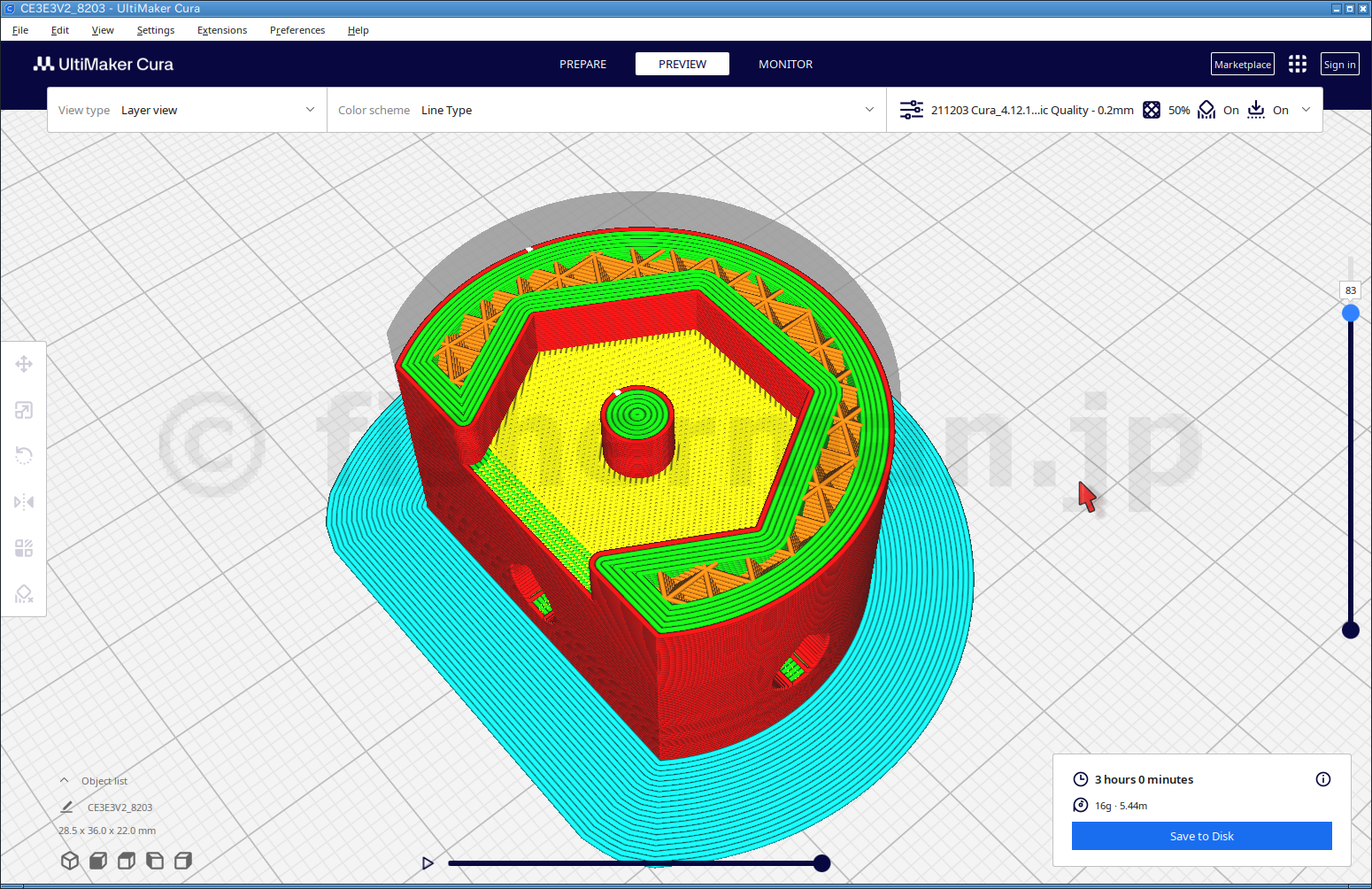The image size is (1372, 889).
Task: Select the Scale tool in left toolbar
Action: point(24,410)
